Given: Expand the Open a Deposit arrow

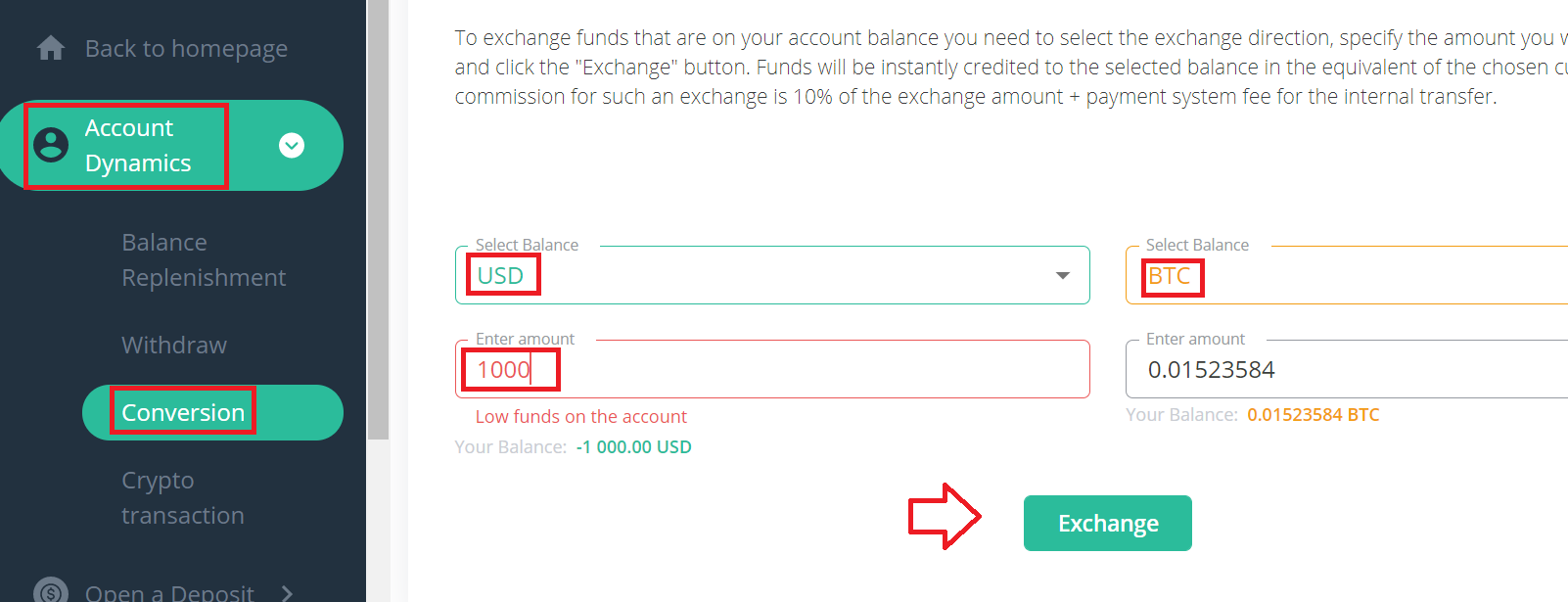Looking at the screenshot, I should (287, 593).
